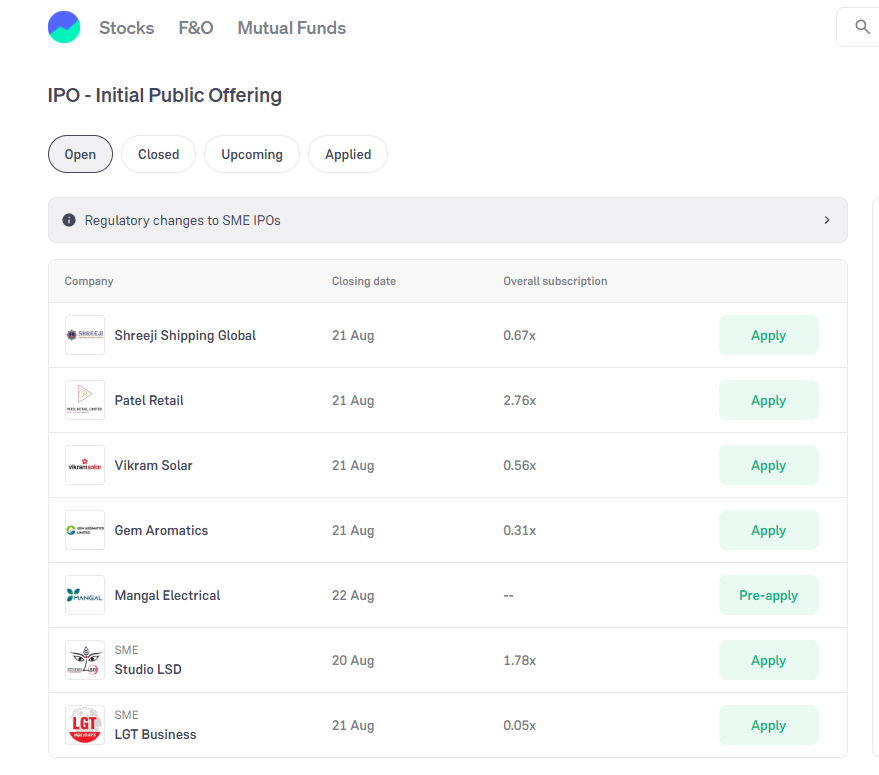
Task: Click the SME label above Studio LSD
Action: tap(126, 650)
